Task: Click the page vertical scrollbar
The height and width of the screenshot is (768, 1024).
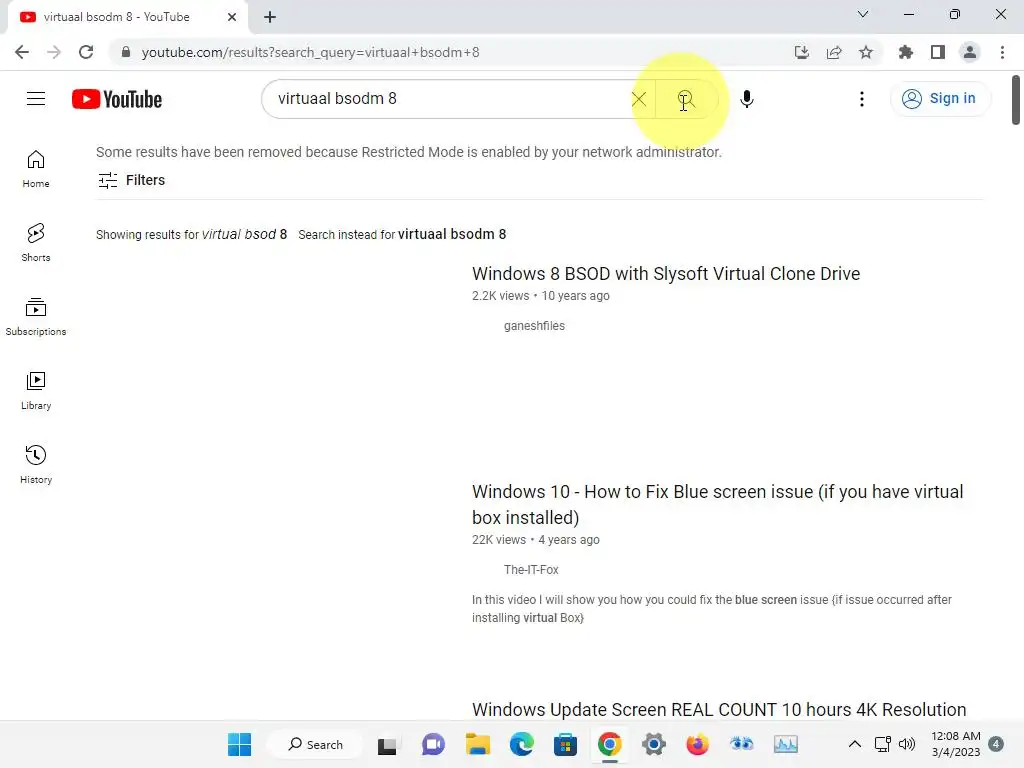Action: tap(1016, 100)
